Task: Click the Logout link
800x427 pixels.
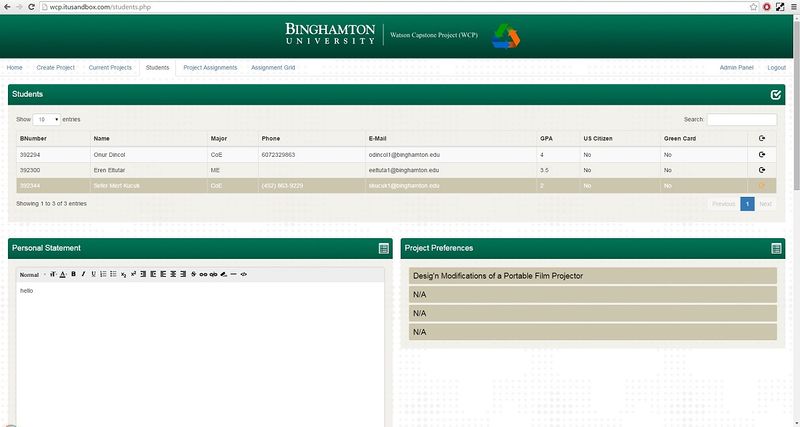Action: point(776,67)
